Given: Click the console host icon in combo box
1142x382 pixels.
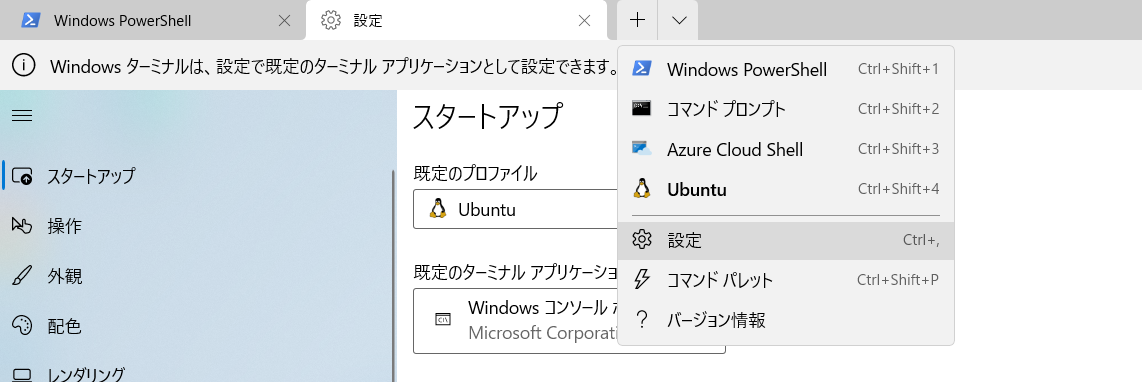Looking at the screenshot, I should pos(442,319).
